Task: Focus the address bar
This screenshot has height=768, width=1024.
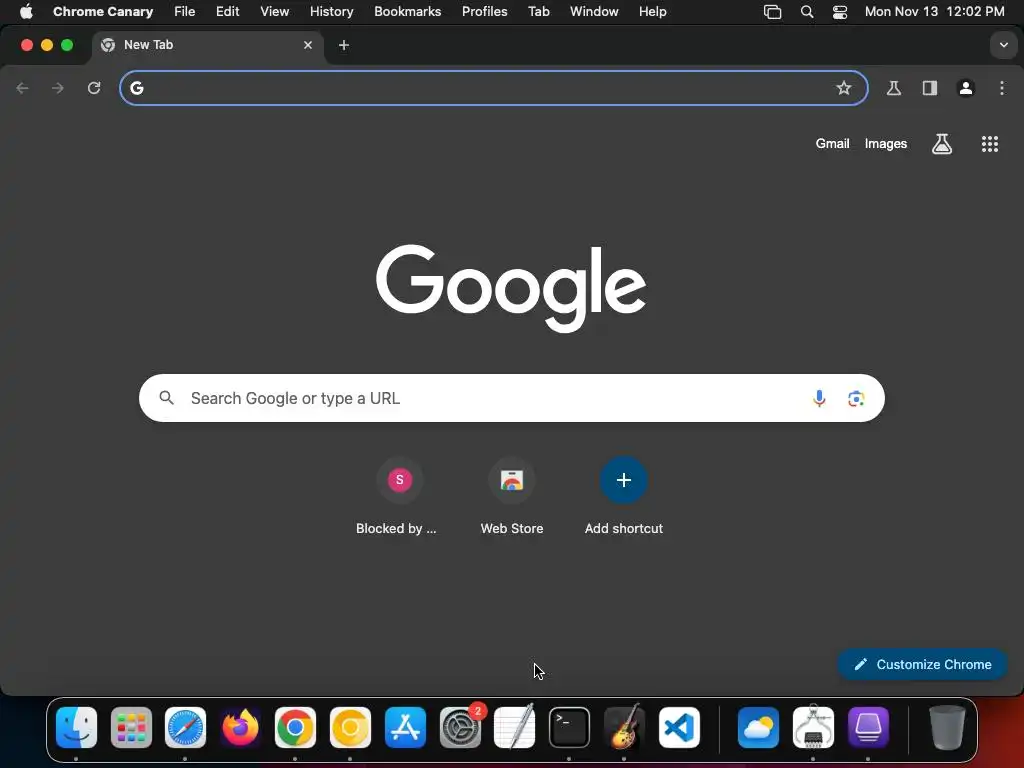Action: (494, 88)
